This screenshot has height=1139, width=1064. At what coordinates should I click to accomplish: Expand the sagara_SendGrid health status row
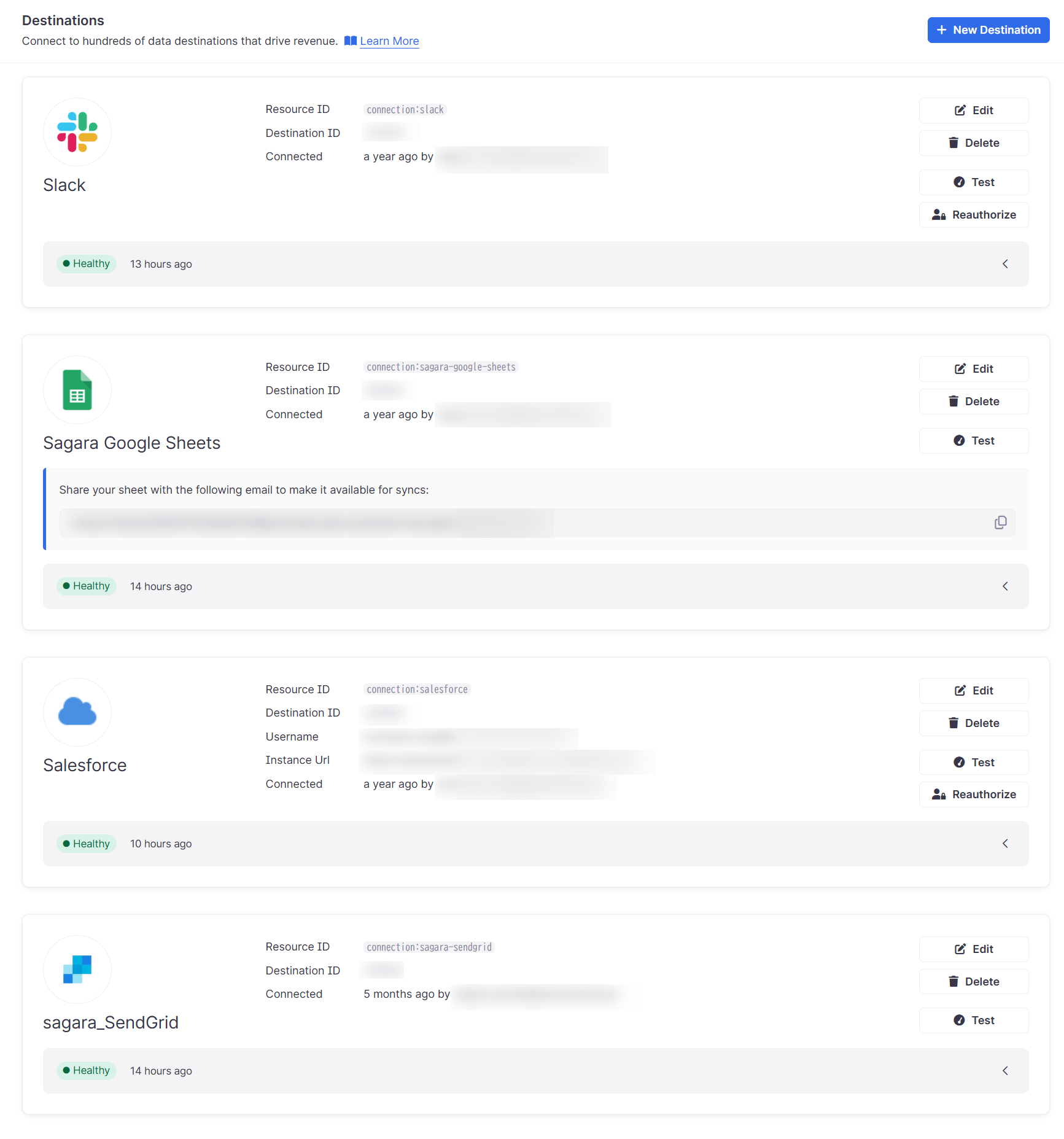click(x=1005, y=1071)
